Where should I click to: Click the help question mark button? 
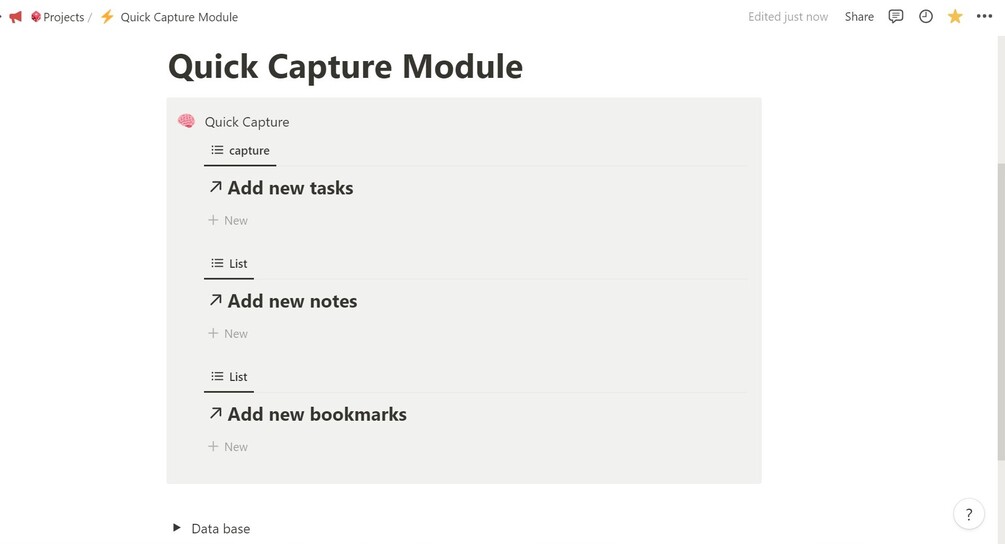(968, 514)
